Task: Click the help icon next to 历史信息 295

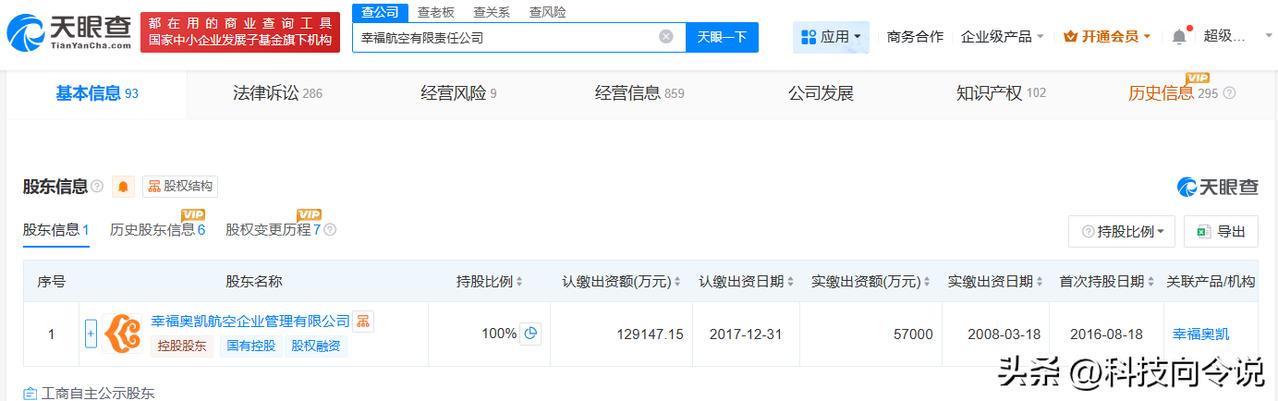Action: pyautogui.click(x=1229, y=93)
